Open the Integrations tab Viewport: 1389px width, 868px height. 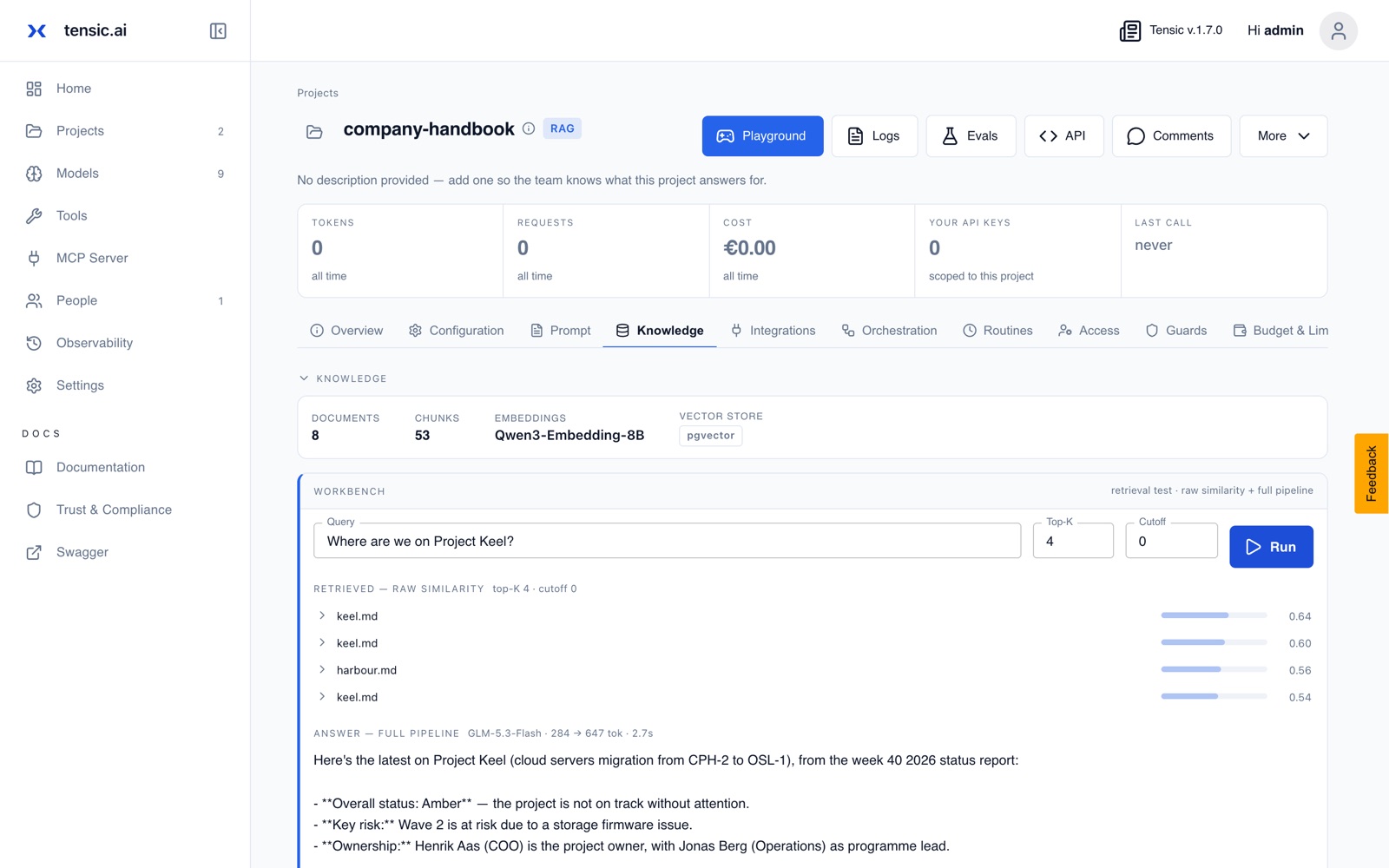click(773, 331)
